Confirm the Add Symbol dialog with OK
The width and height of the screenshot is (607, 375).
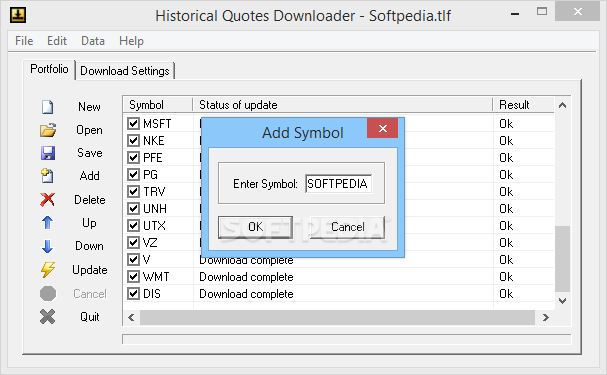click(x=255, y=227)
